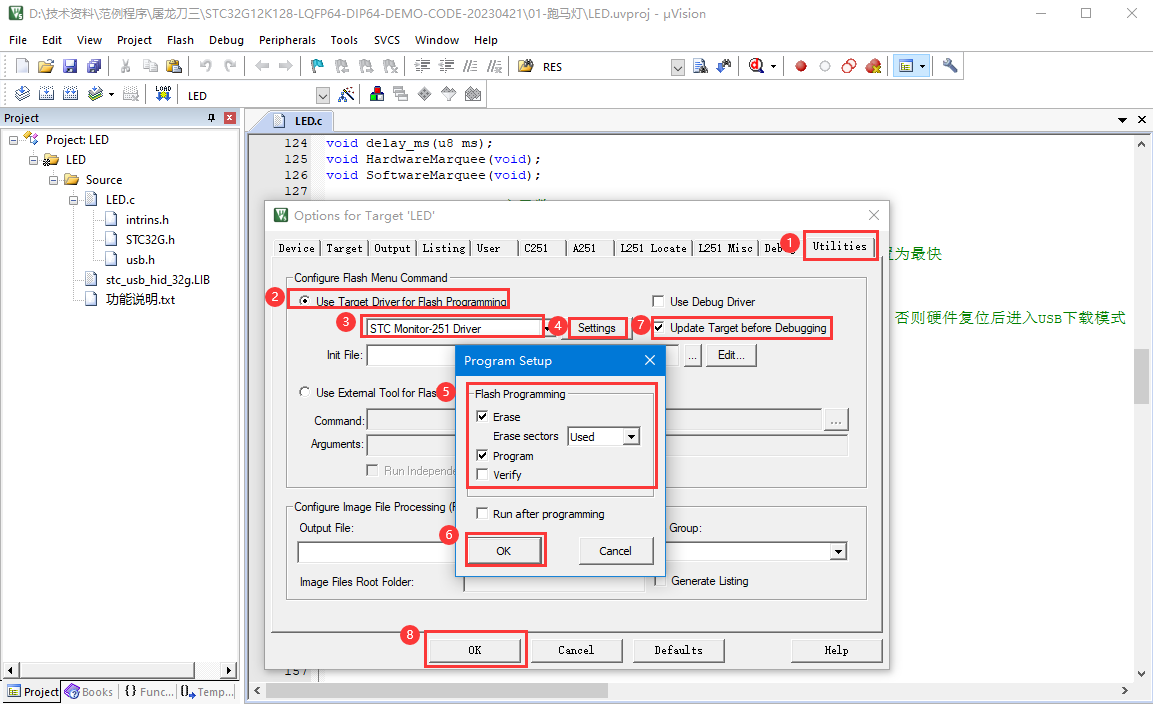Click the Select Software Packs diamond icon
Screen dimensions: 1153x705
click(x=424, y=94)
